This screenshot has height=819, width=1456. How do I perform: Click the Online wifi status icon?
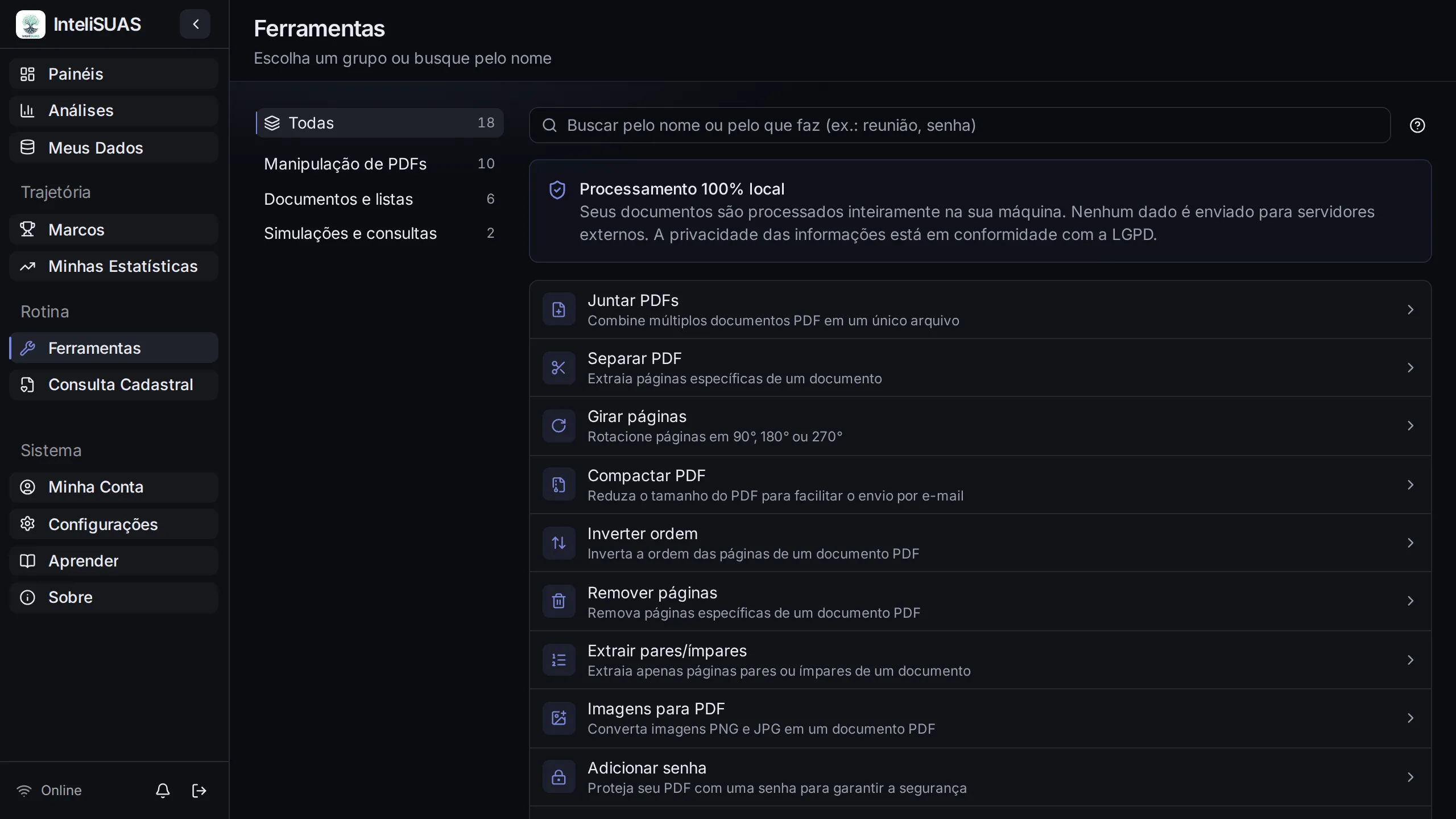24,791
